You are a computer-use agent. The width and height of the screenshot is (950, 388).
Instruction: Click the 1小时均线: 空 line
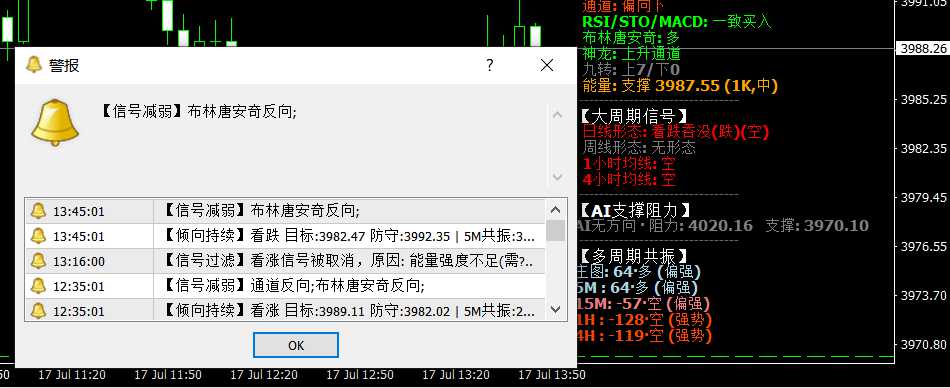point(628,163)
